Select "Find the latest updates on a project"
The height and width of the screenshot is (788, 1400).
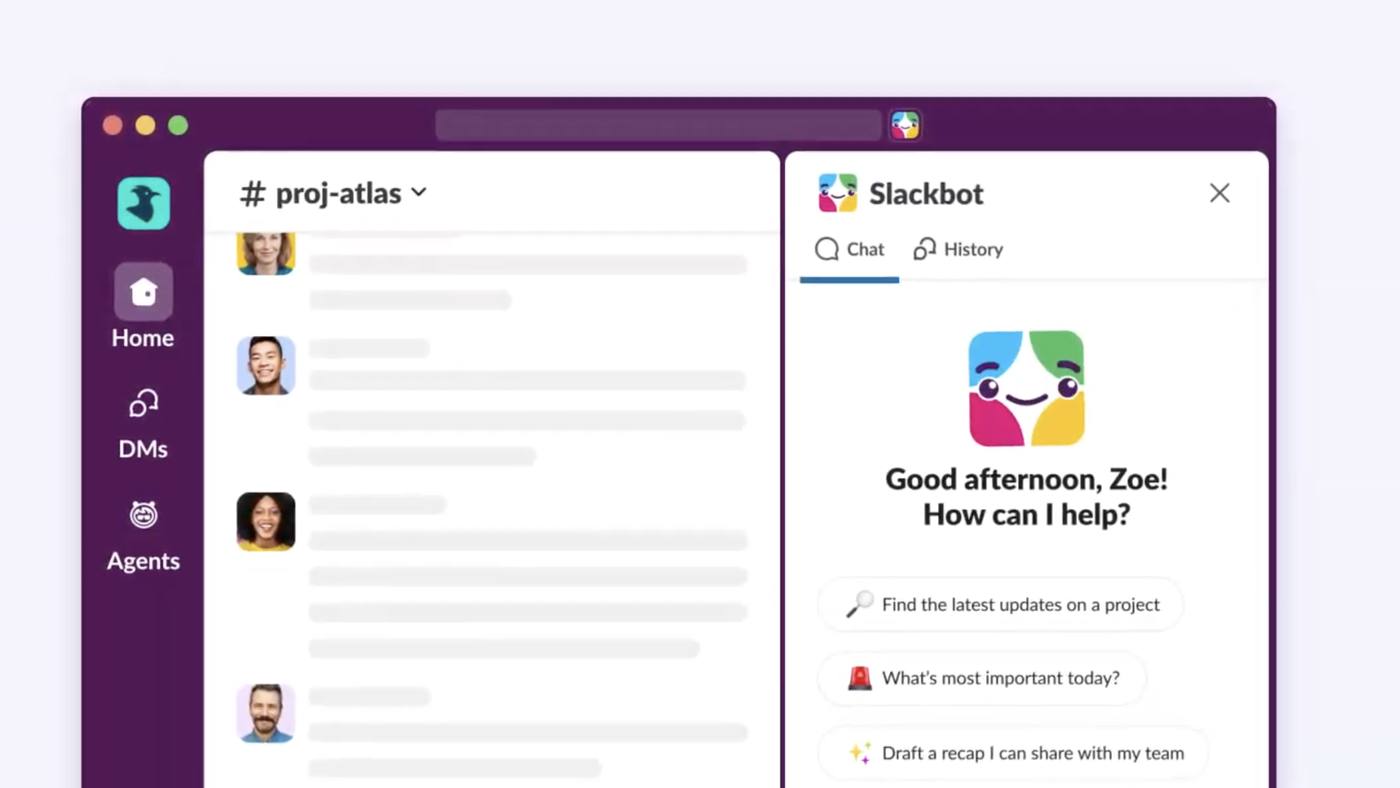1001,604
